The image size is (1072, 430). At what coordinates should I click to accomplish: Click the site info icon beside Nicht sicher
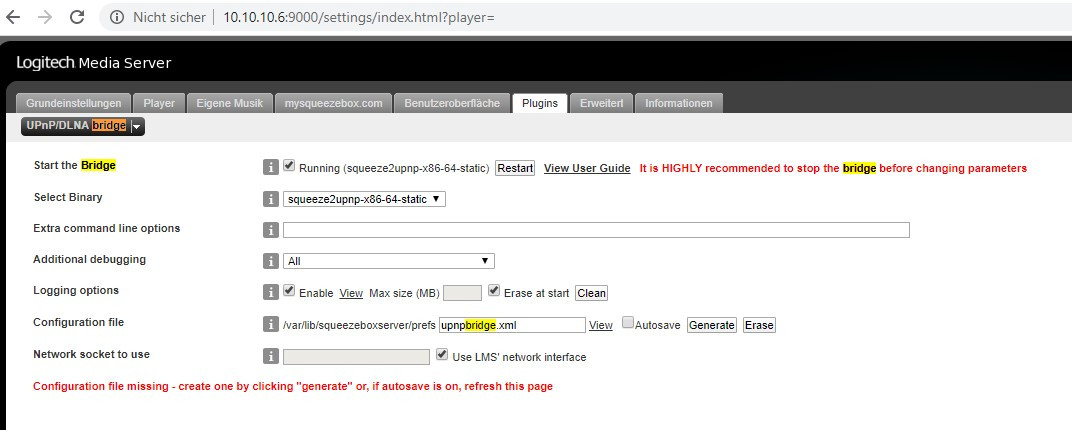(x=117, y=17)
